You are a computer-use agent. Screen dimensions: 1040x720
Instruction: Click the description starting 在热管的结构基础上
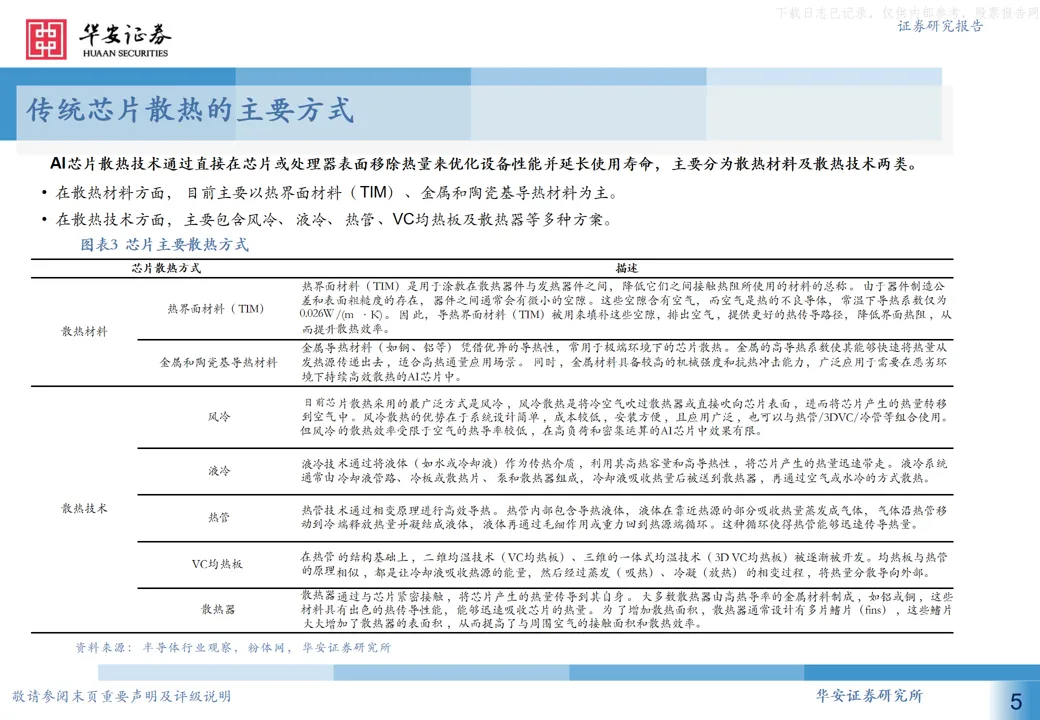pos(624,564)
